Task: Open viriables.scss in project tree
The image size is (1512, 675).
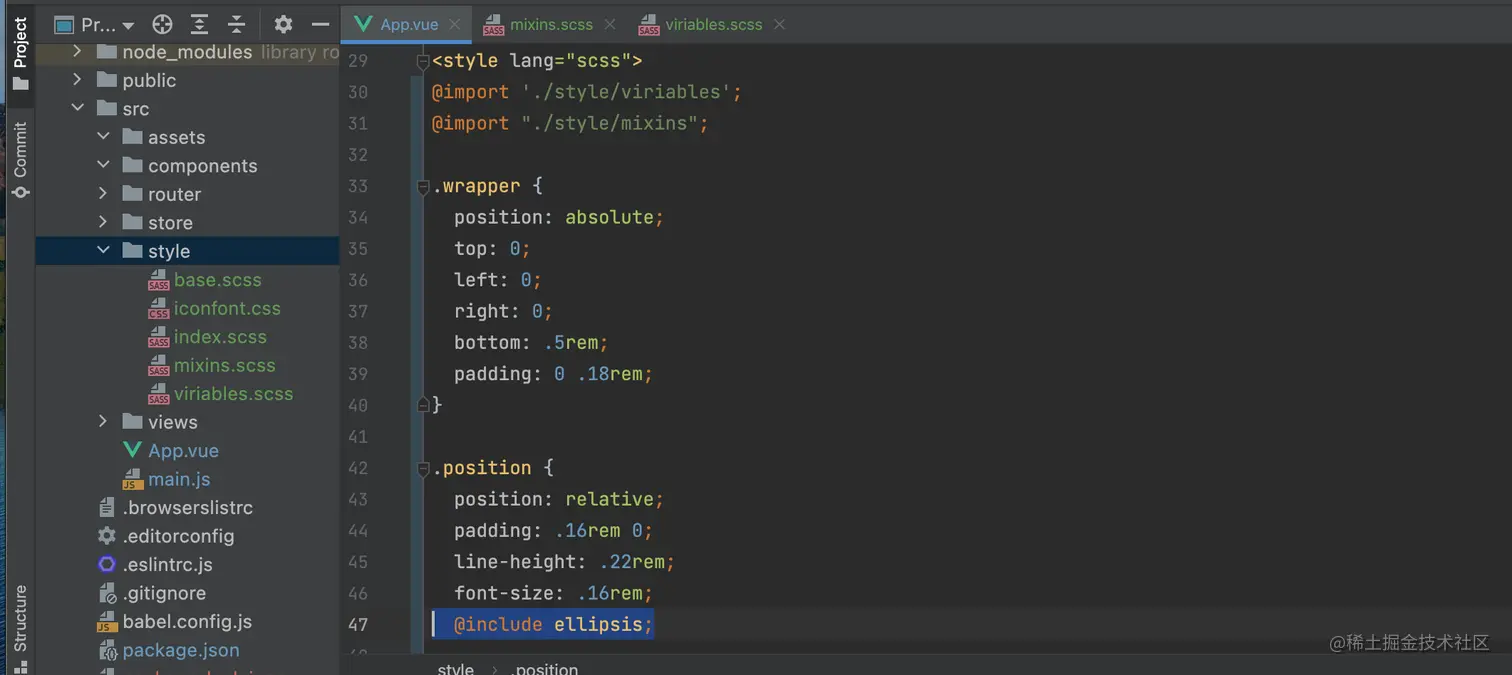Action: click(233, 394)
